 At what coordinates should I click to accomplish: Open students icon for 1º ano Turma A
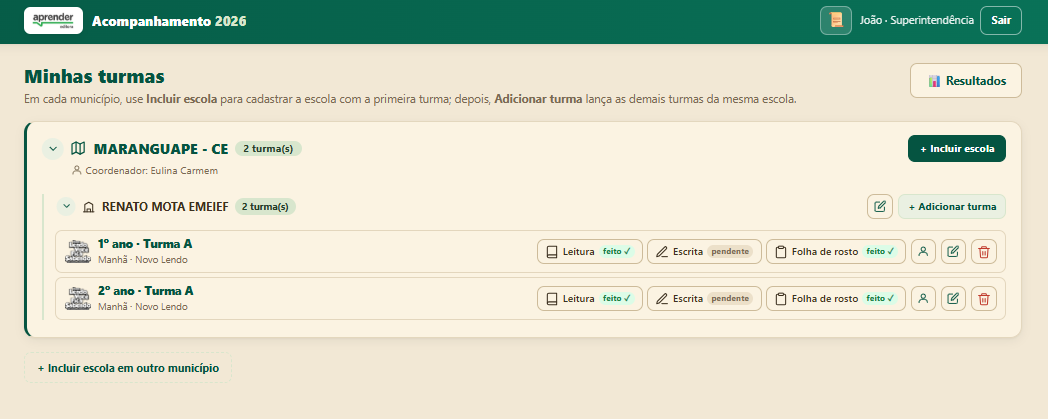tap(923, 252)
